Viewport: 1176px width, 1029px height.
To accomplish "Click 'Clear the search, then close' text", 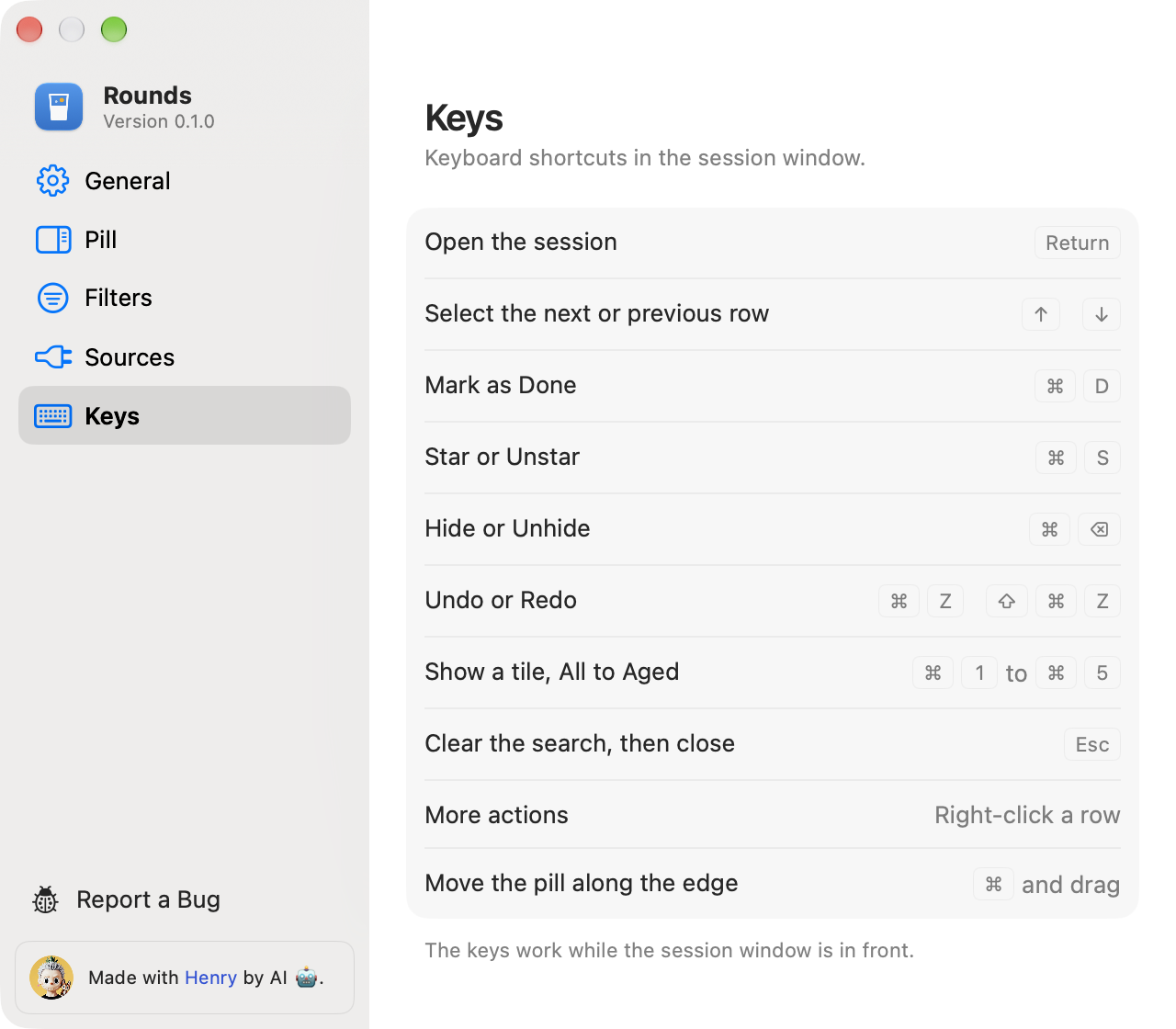I will (580, 743).
